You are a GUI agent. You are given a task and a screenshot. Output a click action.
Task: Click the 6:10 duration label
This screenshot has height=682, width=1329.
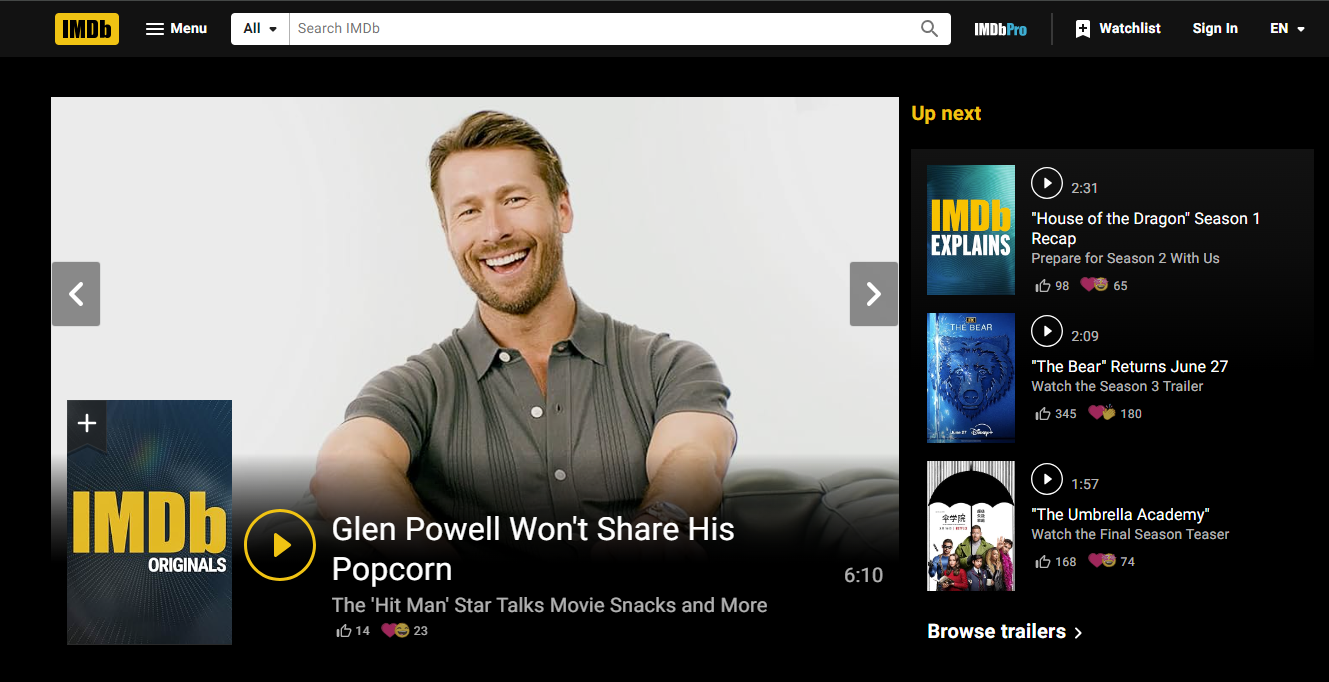pyautogui.click(x=864, y=575)
